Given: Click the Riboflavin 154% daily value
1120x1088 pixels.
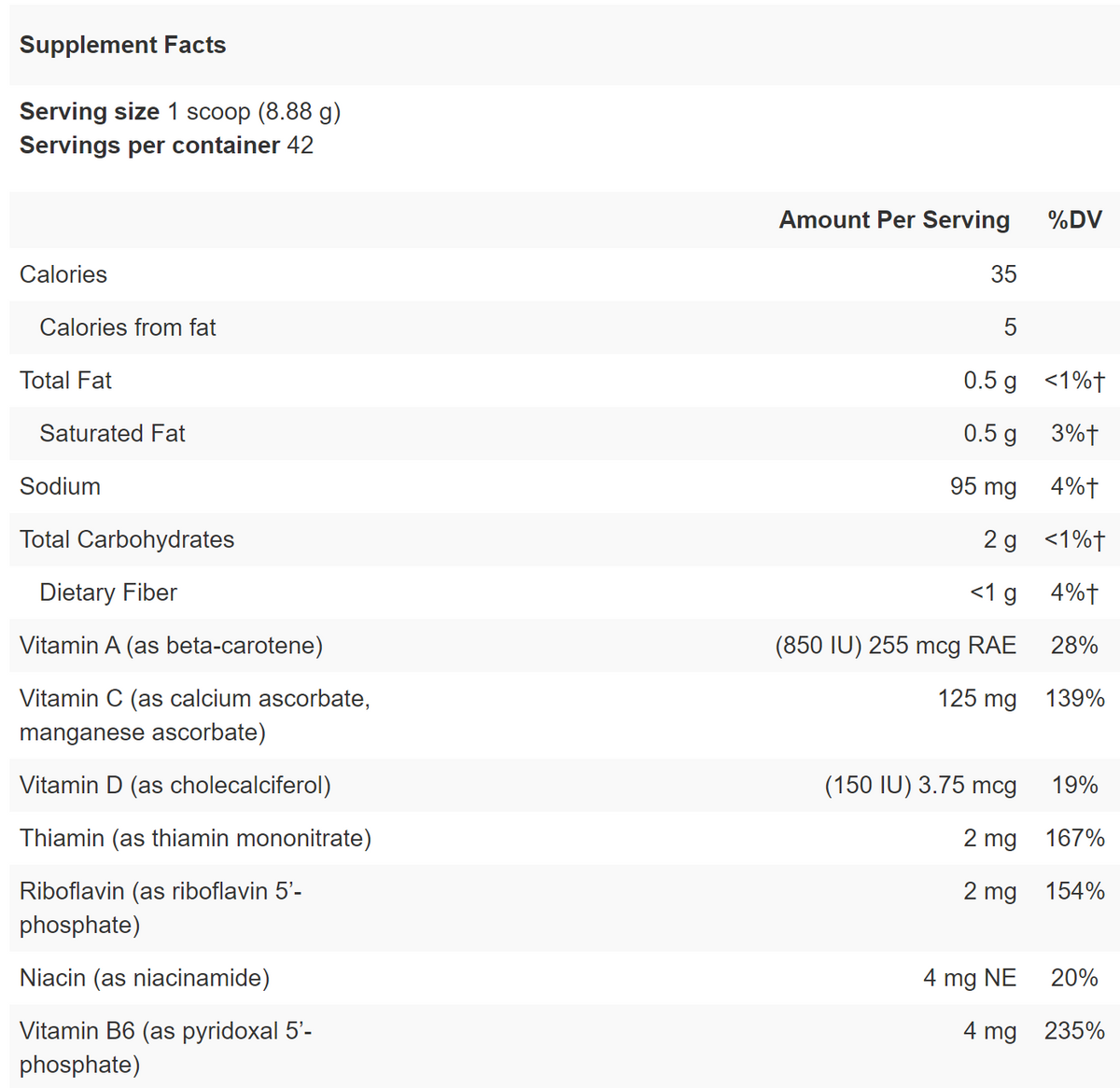Looking at the screenshot, I should coord(1074,891).
